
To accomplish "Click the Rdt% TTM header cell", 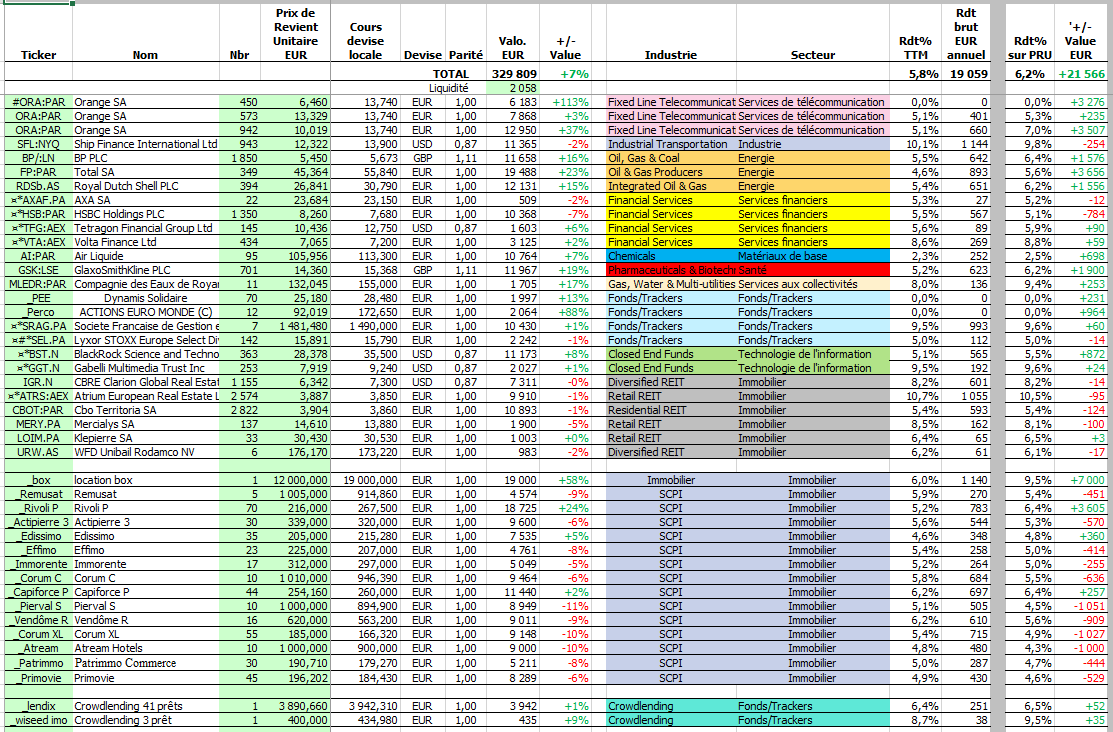I will pos(915,33).
